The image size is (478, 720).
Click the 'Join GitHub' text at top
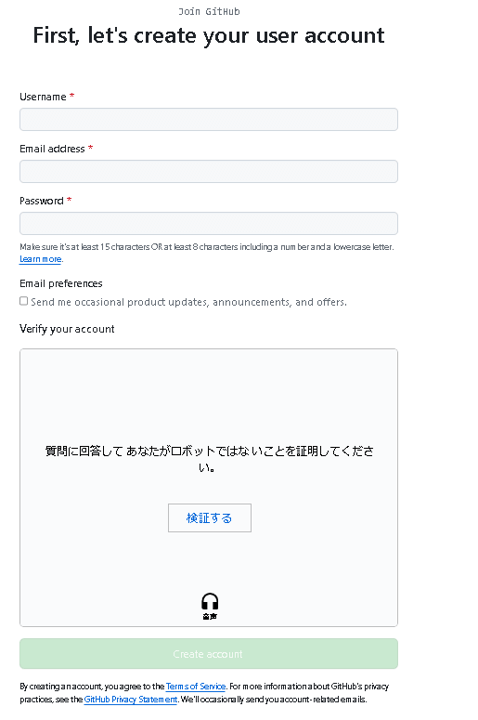pyautogui.click(x=209, y=11)
